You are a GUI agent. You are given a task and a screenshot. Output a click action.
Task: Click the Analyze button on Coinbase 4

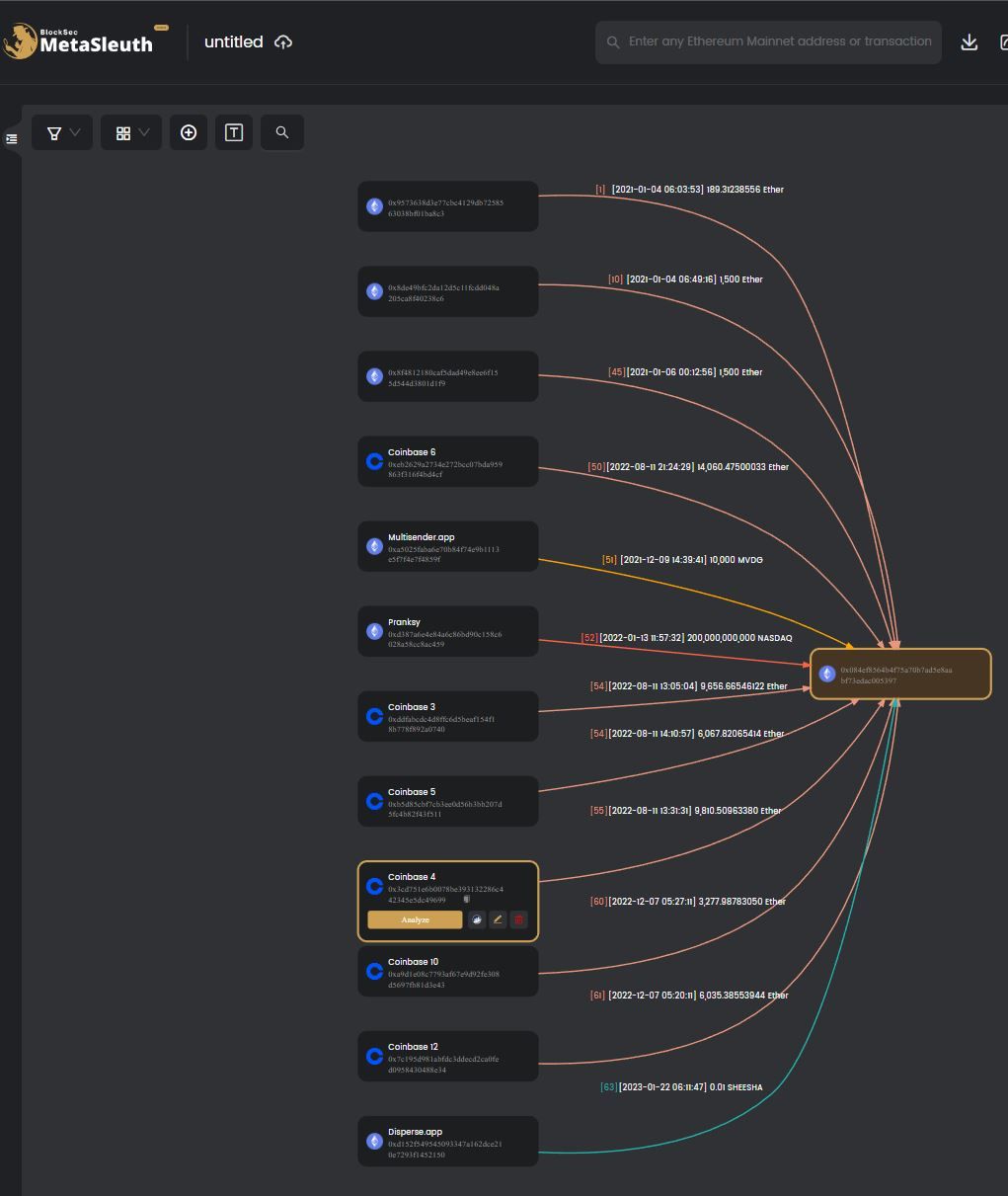pyautogui.click(x=415, y=919)
